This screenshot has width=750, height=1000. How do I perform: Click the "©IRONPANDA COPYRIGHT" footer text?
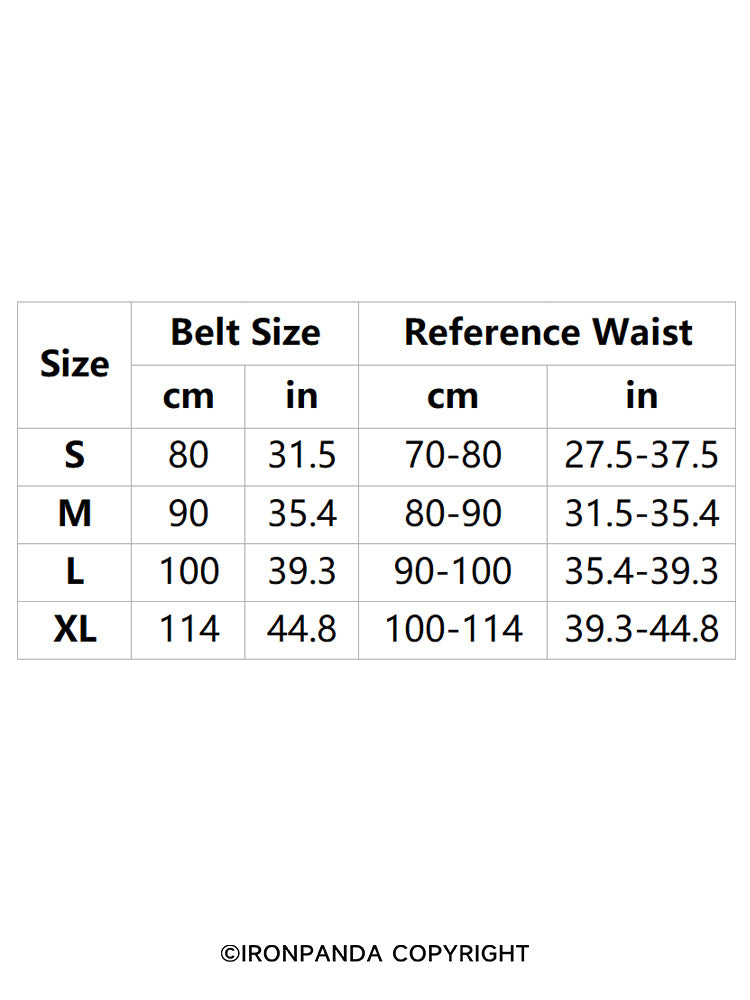[x=375, y=954]
